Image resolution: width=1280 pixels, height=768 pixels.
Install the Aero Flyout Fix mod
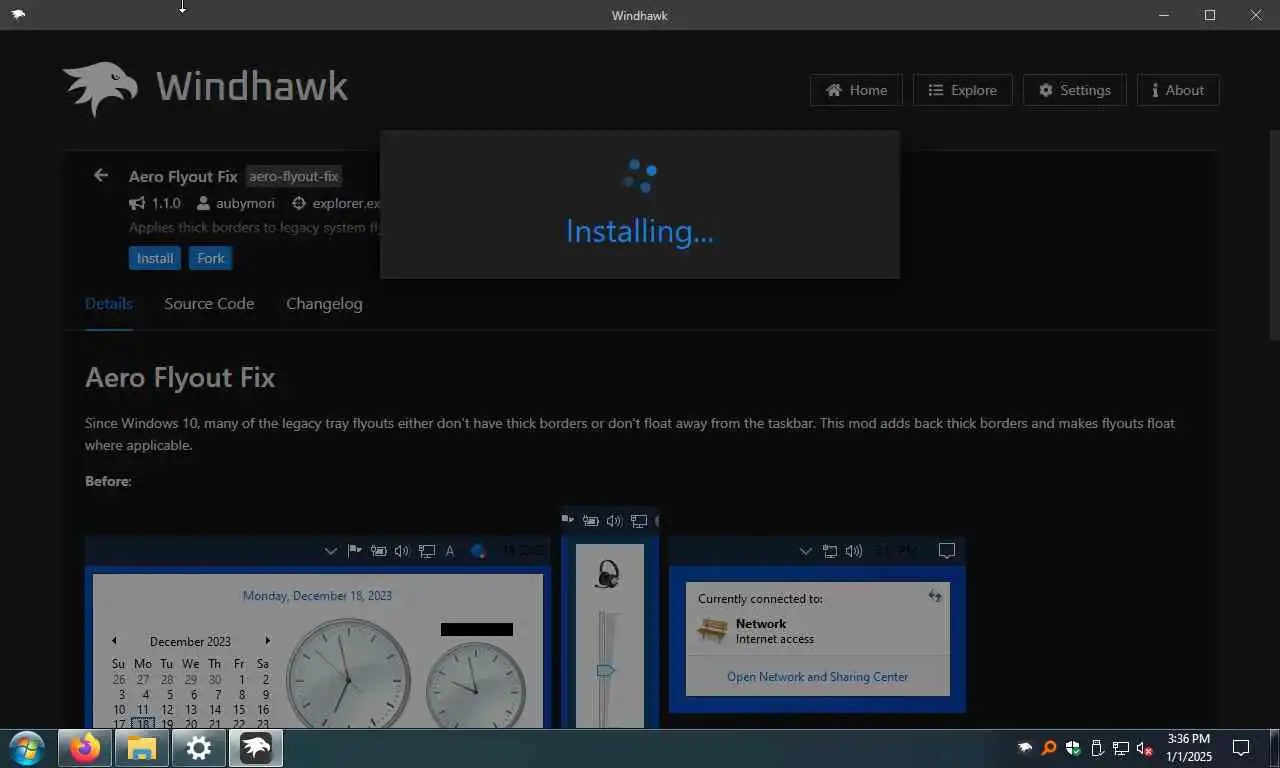(155, 258)
